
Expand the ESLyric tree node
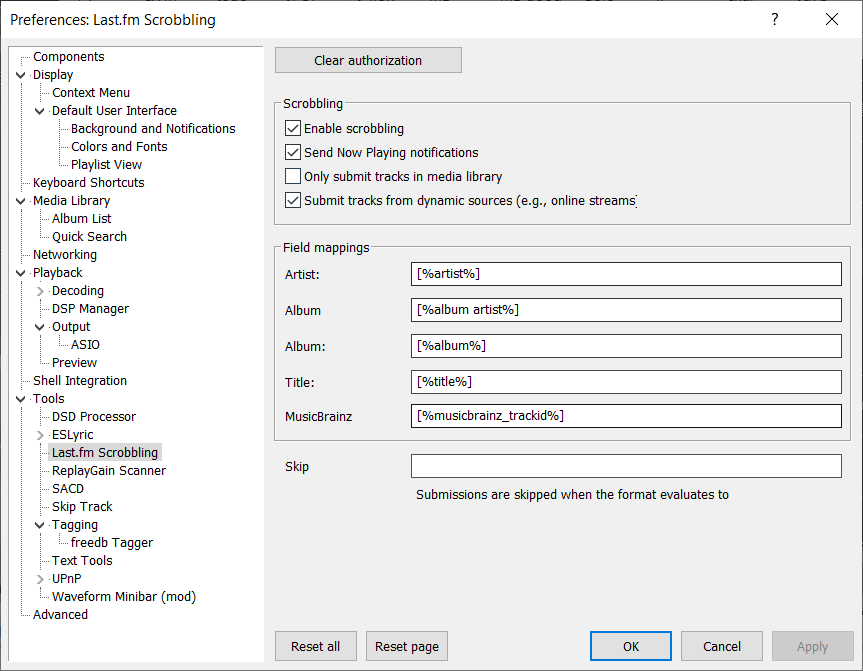click(40, 435)
